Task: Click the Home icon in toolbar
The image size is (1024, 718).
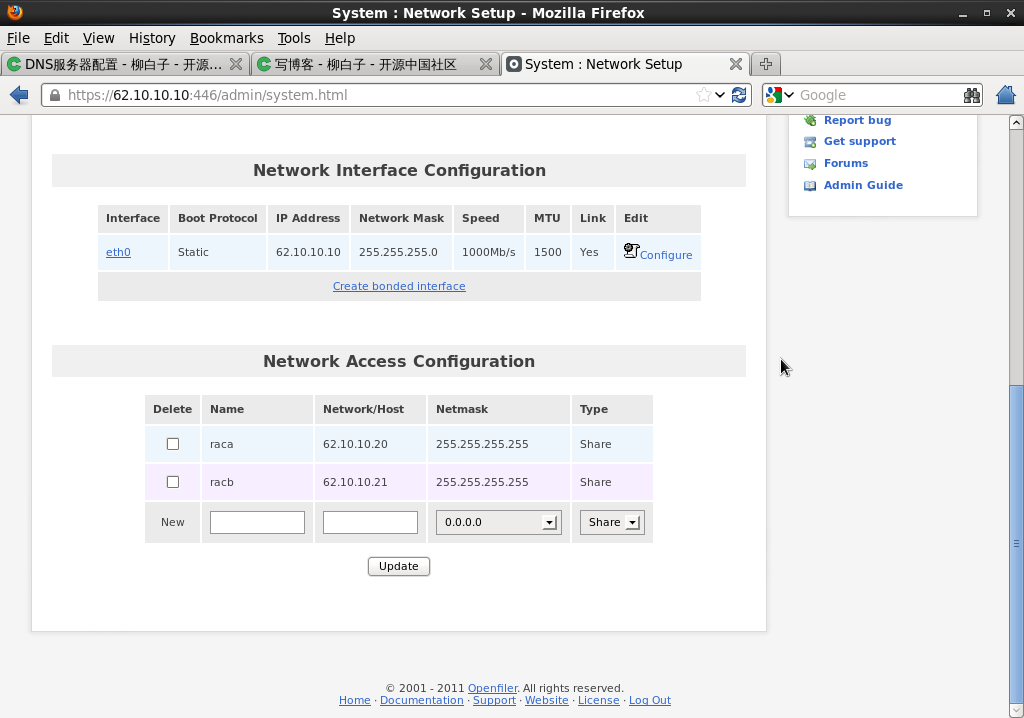Action: pyautogui.click(x=1006, y=95)
